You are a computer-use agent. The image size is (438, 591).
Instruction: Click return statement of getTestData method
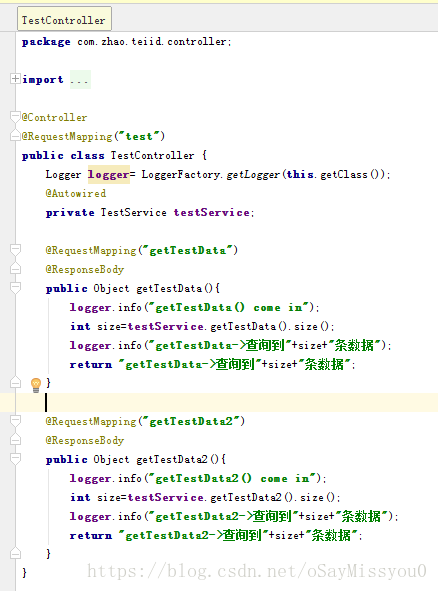coord(213,364)
